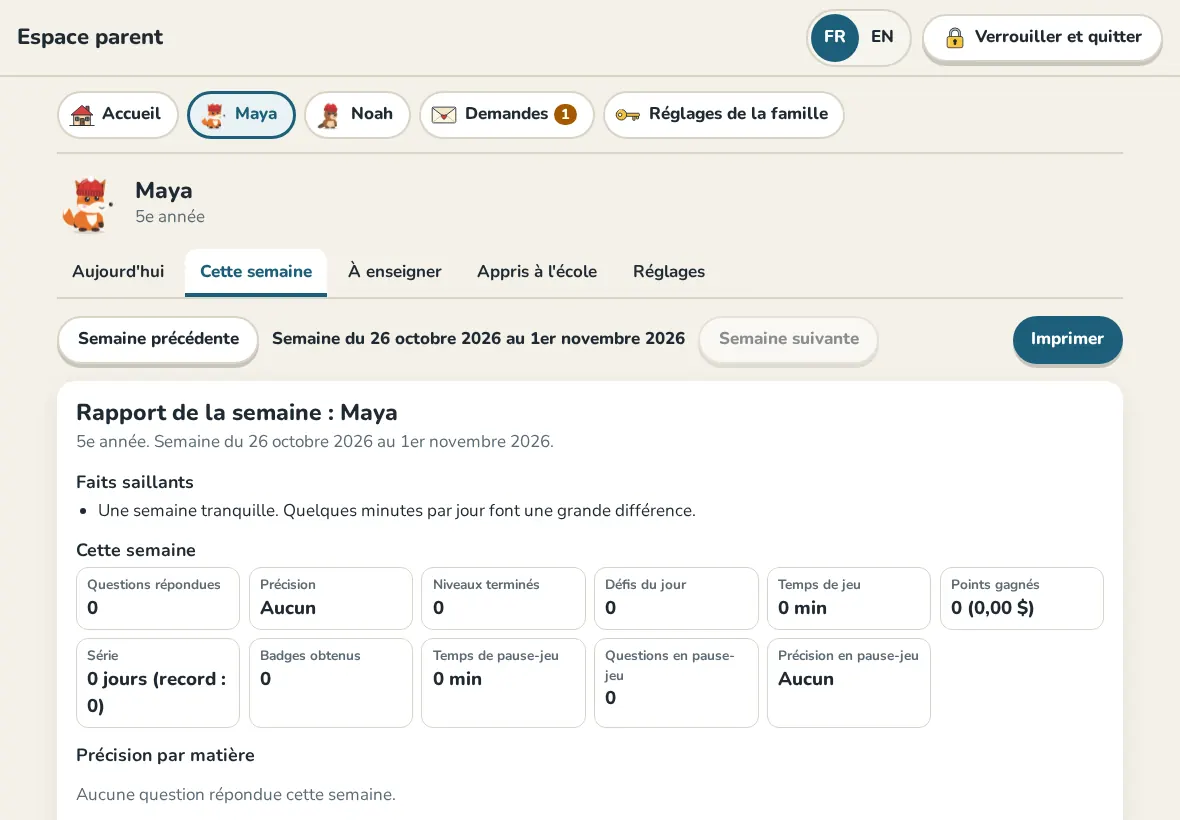Open Maya's Réglages tab

(x=669, y=272)
